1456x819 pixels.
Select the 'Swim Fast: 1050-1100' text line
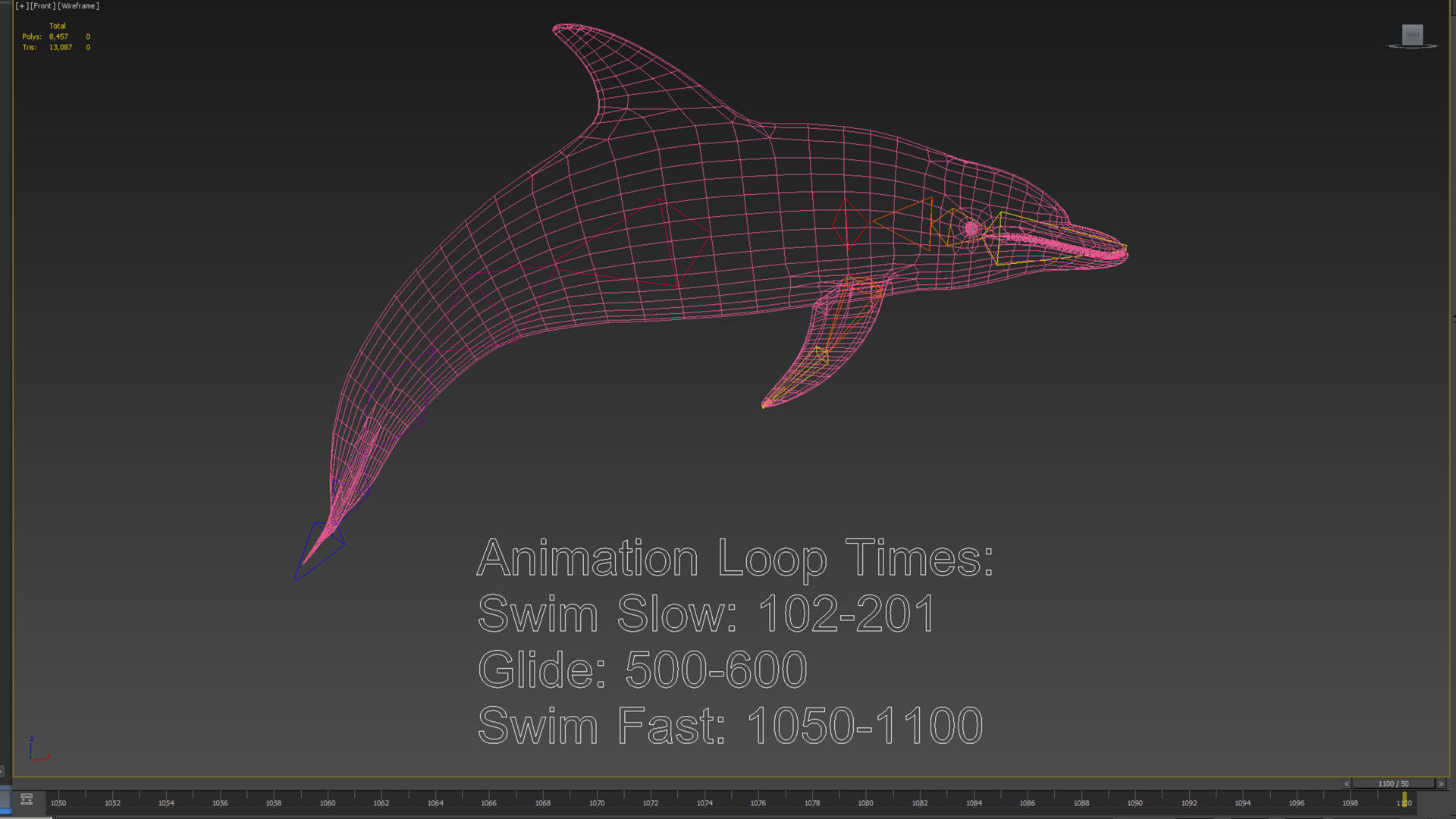pos(730,726)
